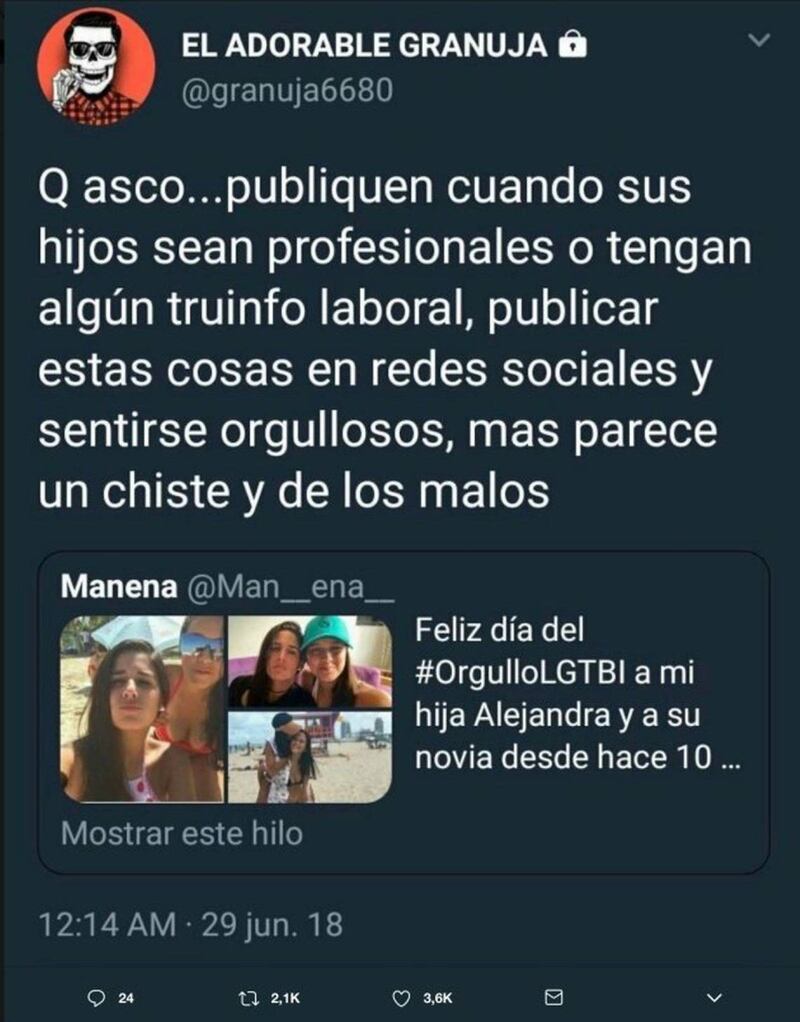The height and width of the screenshot is (1022, 800).
Task: Open profile from skull avatar picture
Action: point(96,67)
